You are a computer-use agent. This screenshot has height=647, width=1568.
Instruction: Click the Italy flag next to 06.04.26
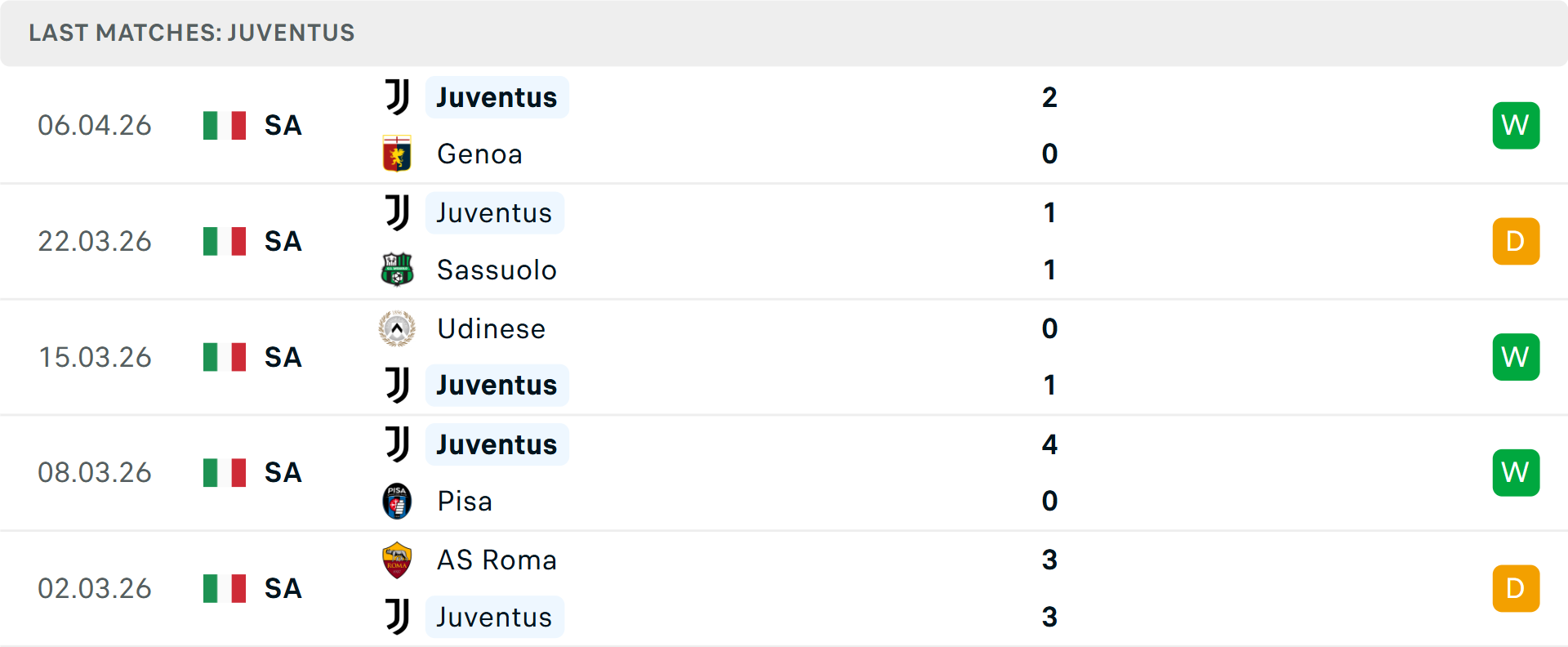coord(224,125)
